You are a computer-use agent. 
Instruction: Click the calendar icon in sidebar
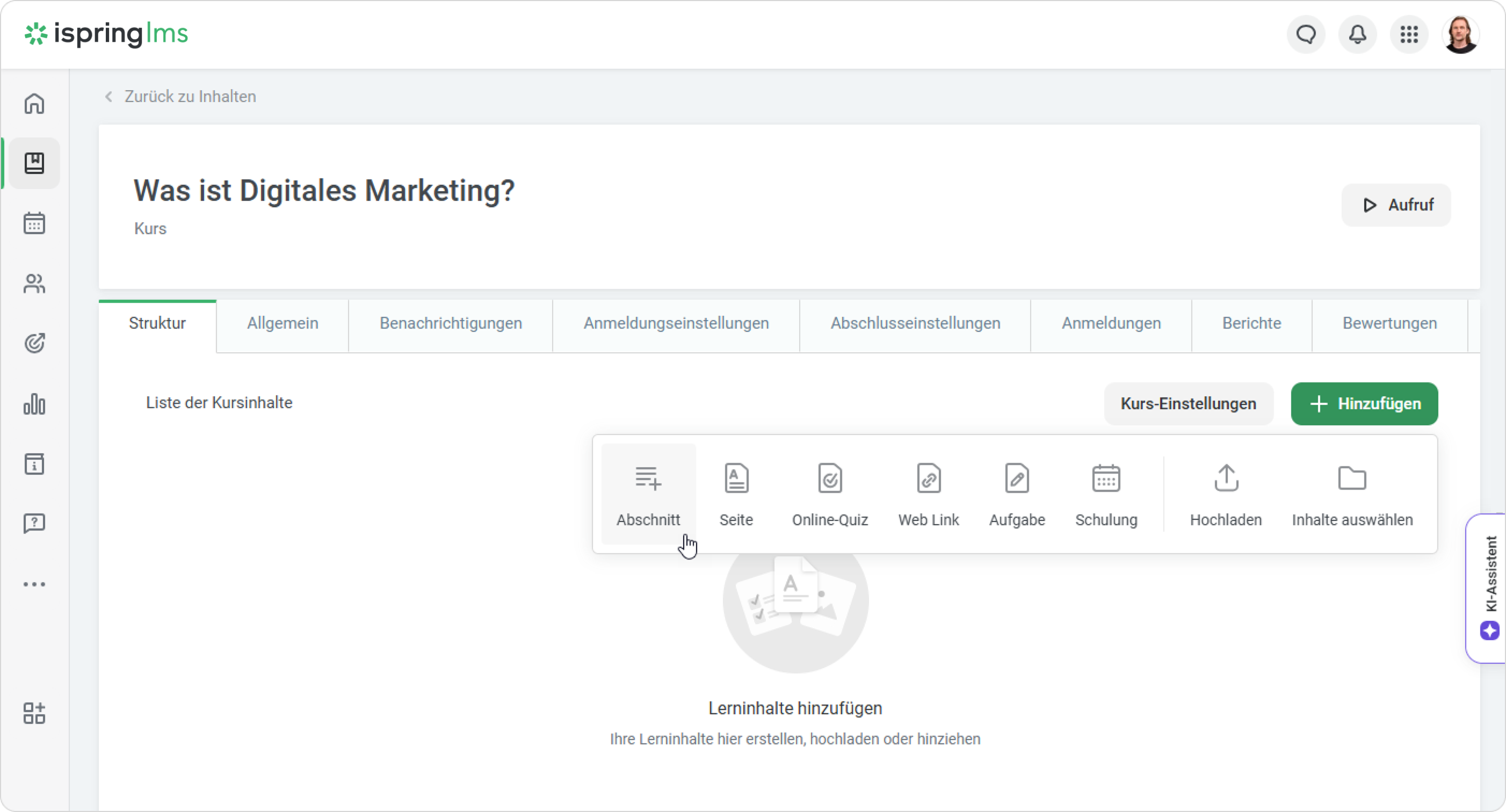click(x=34, y=223)
